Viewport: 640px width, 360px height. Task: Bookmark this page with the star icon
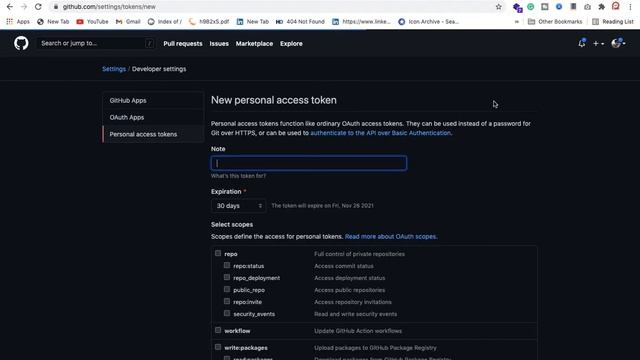pyautogui.click(x=498, y=7)
